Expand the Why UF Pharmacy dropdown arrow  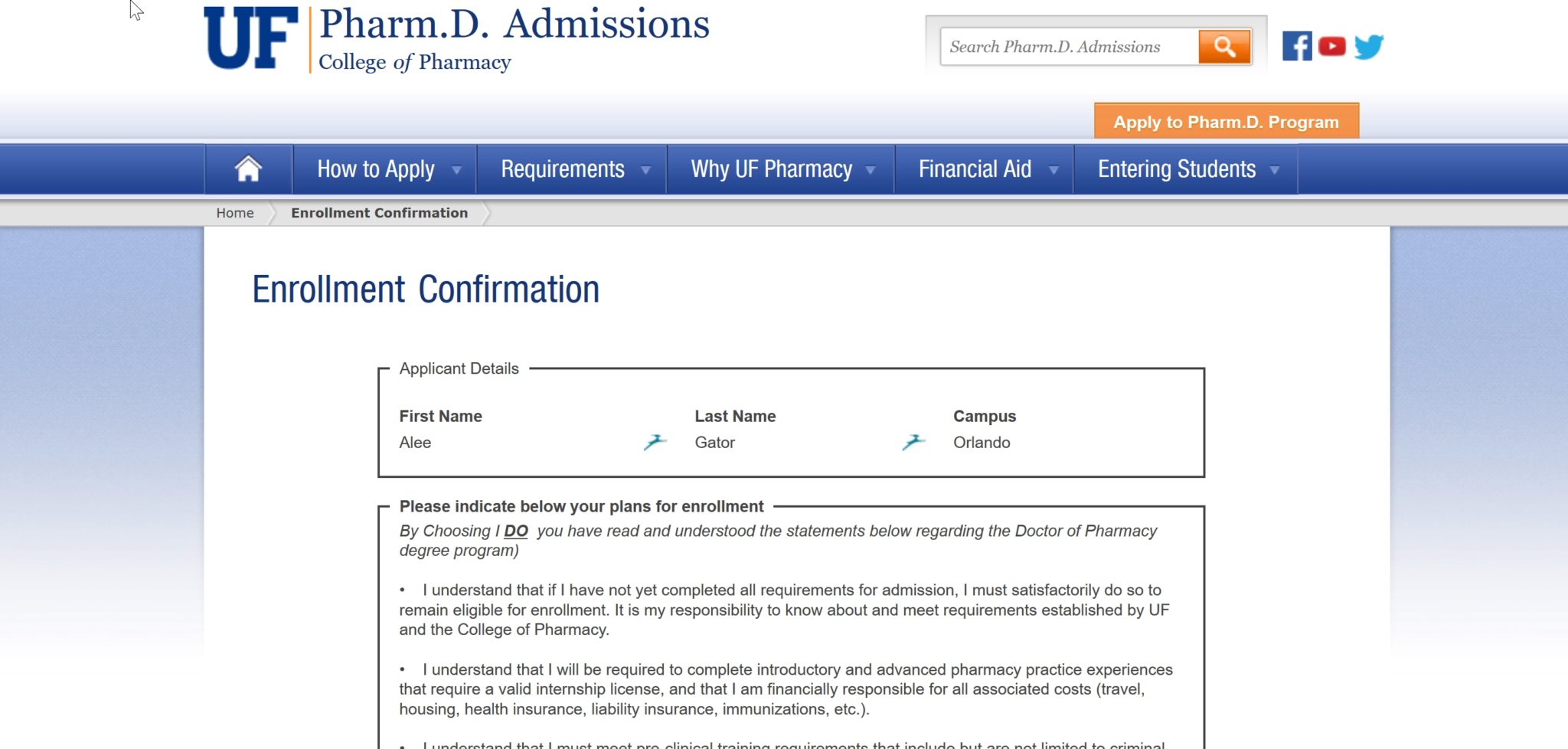(x=871, y=170)
